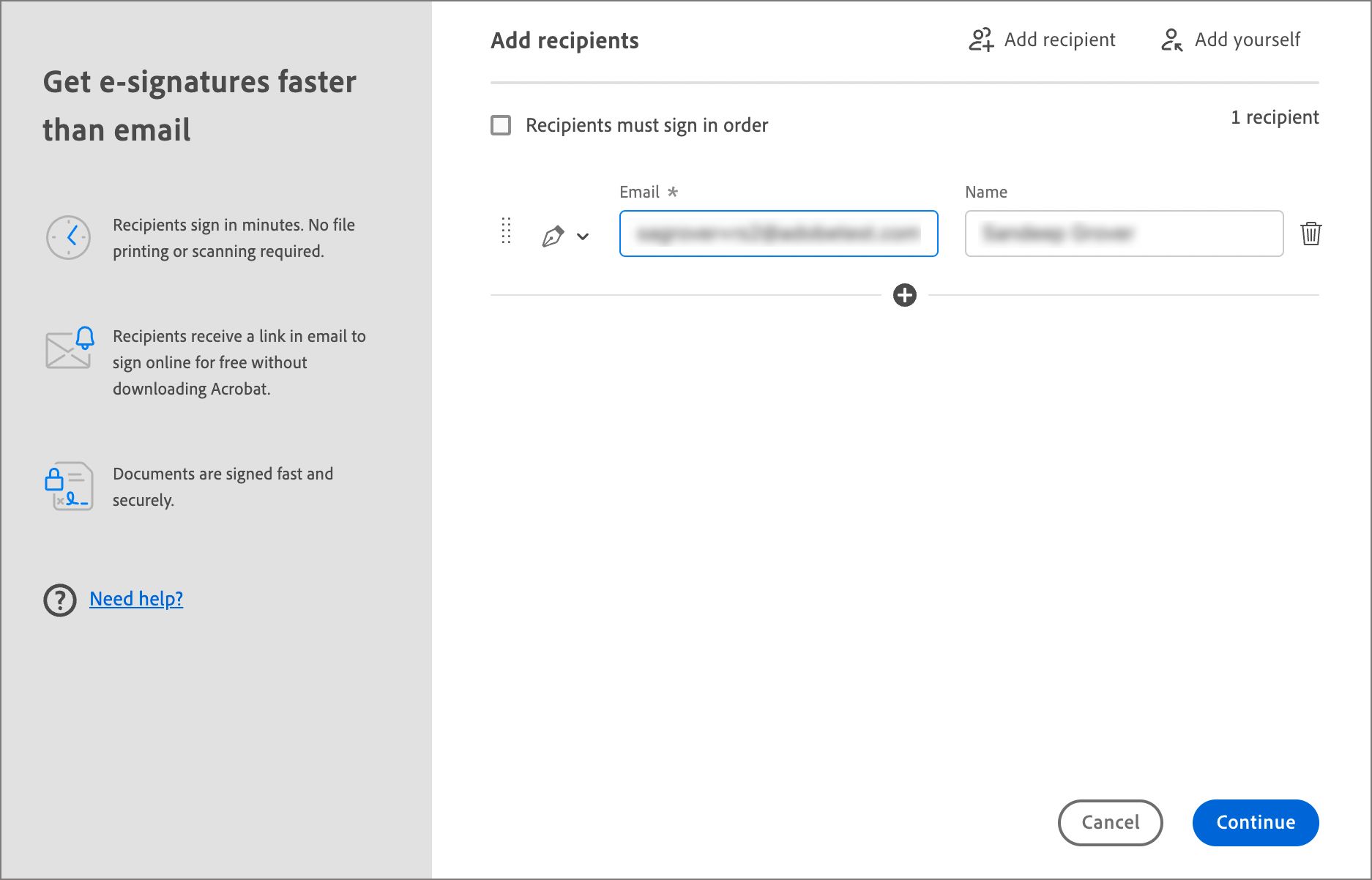Click the Recipients must sign in order label
Screen dimensions: 1372x880
(x=646, y=125)
